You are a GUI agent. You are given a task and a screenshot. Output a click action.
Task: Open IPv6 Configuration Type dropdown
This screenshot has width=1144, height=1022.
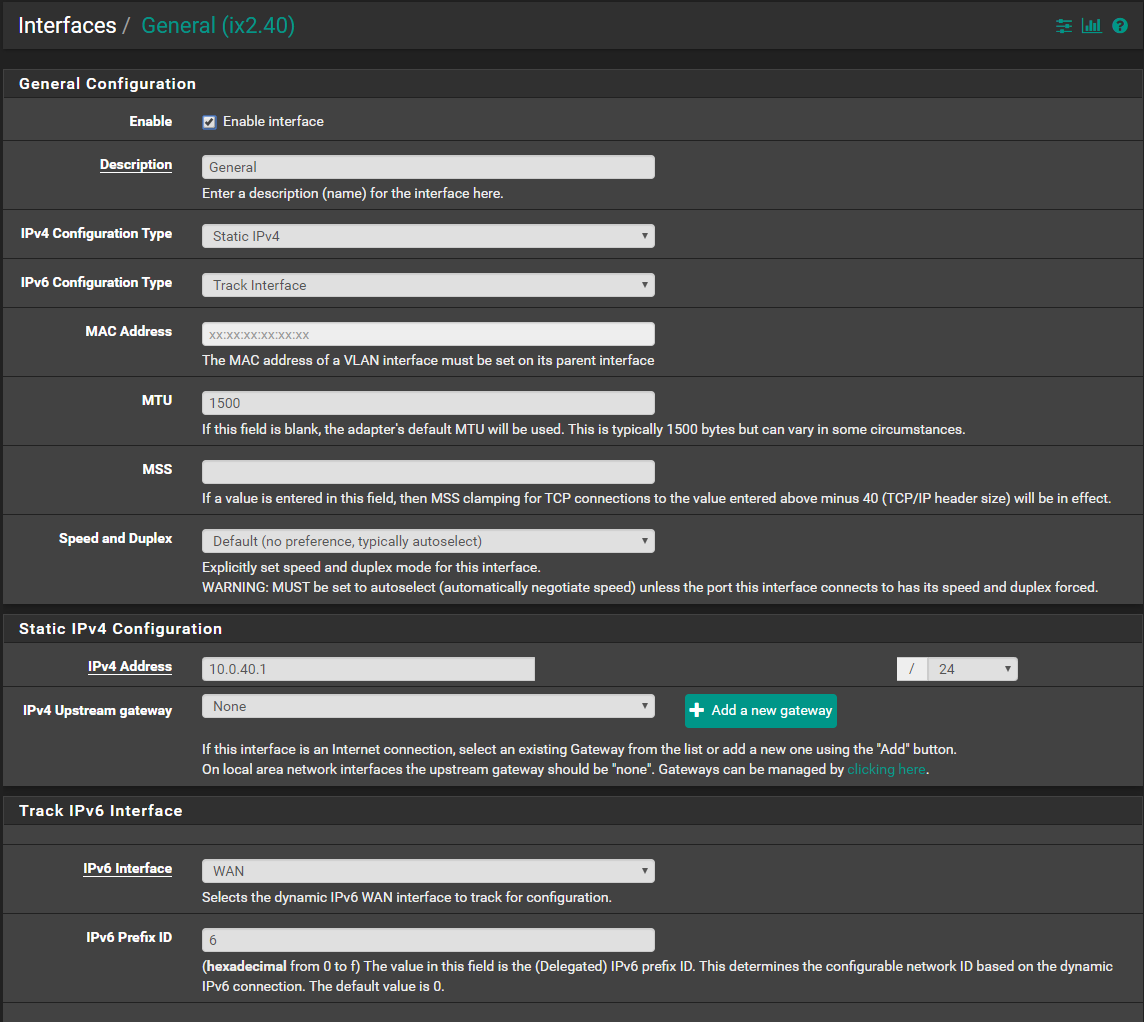428,285
